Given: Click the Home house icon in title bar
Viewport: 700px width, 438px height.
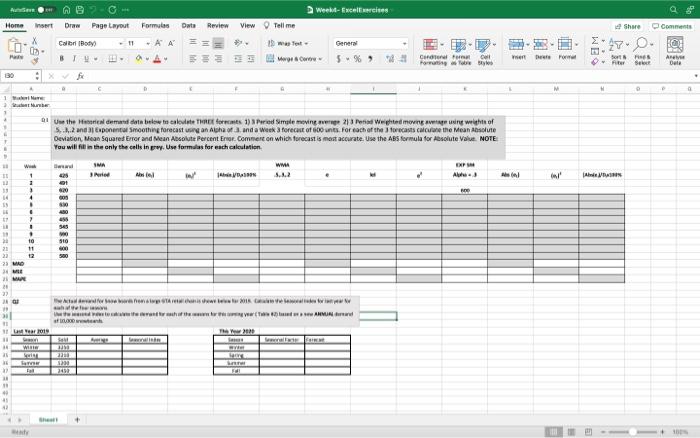Looking at the screenshot, I should point(66,10).
